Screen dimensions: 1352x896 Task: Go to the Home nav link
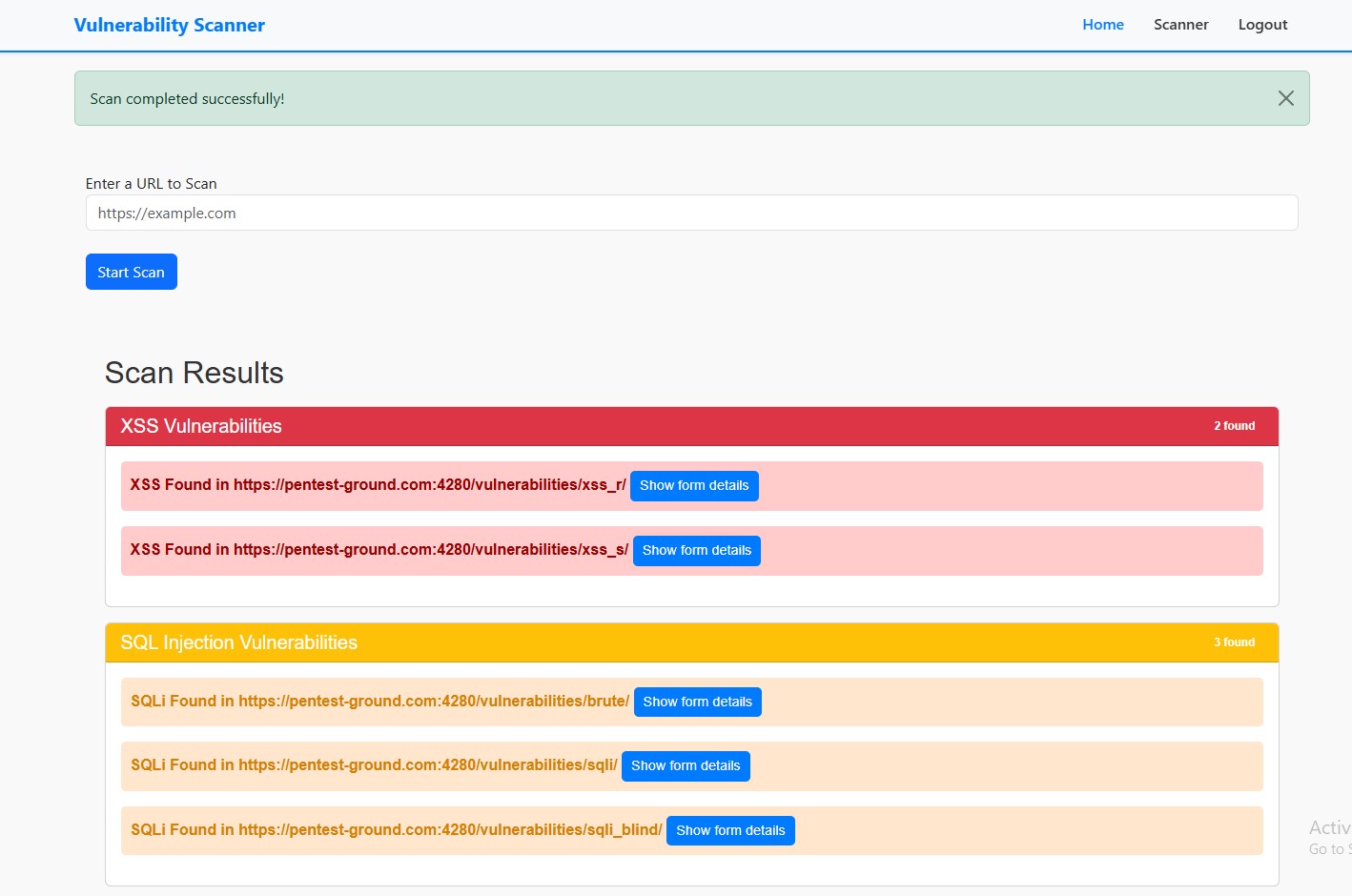1103,25
